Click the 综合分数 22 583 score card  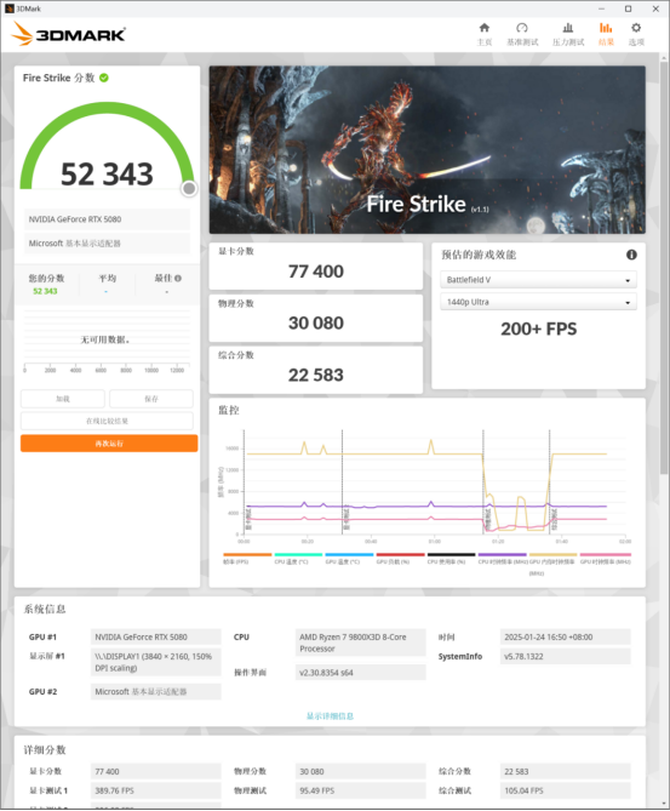(x=316, y=370)
